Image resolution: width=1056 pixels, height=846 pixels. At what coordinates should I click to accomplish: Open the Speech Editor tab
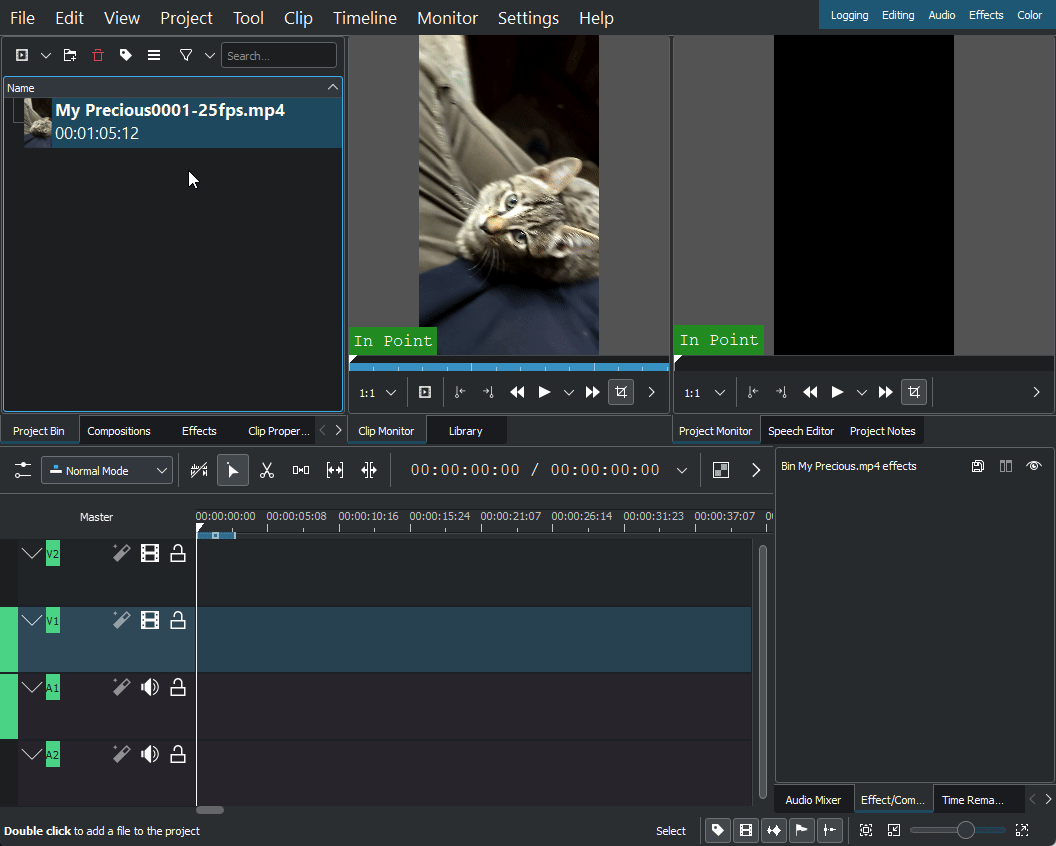coord(801,431)
